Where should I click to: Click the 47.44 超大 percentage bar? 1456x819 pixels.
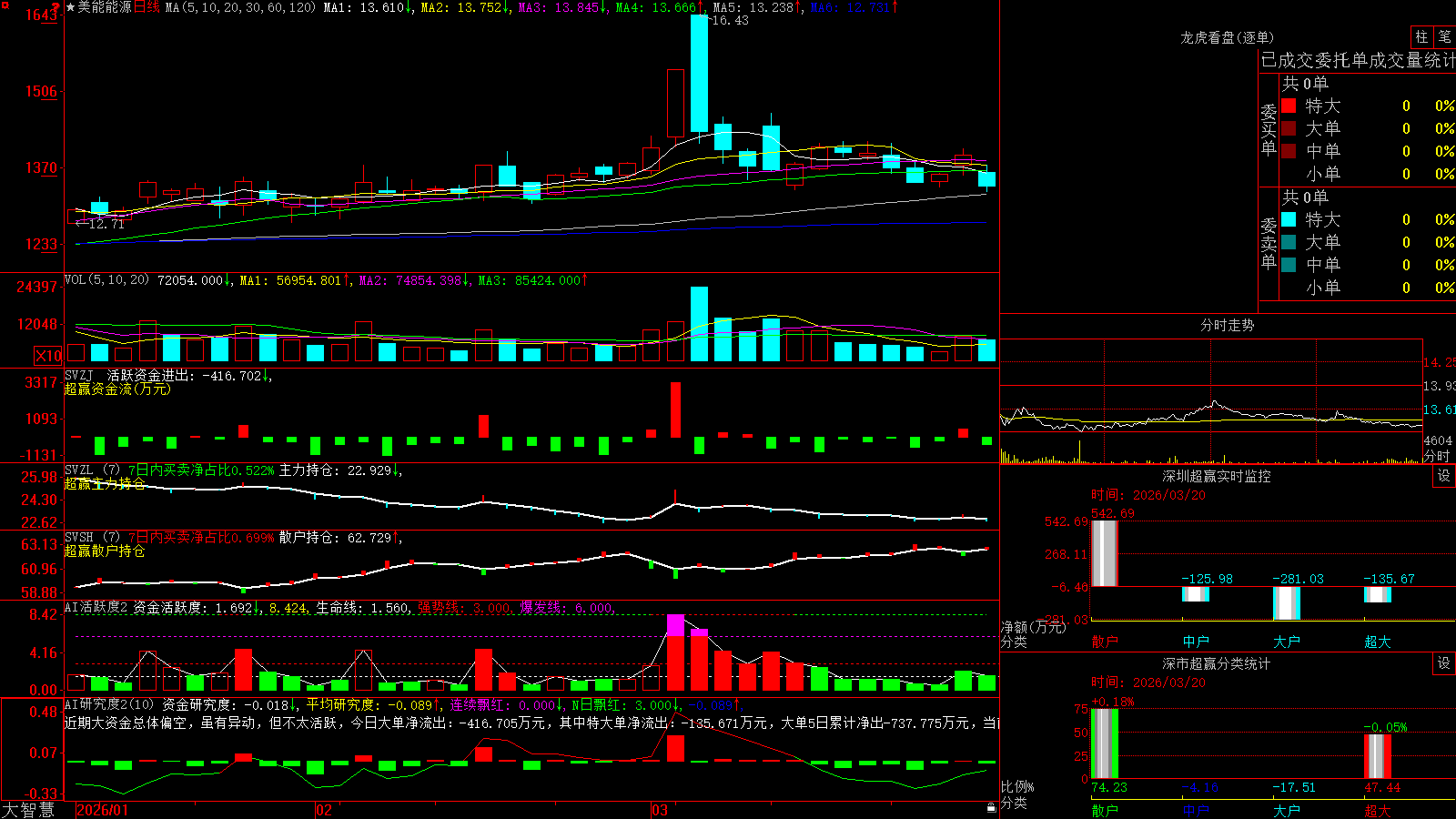[1378, 756]
